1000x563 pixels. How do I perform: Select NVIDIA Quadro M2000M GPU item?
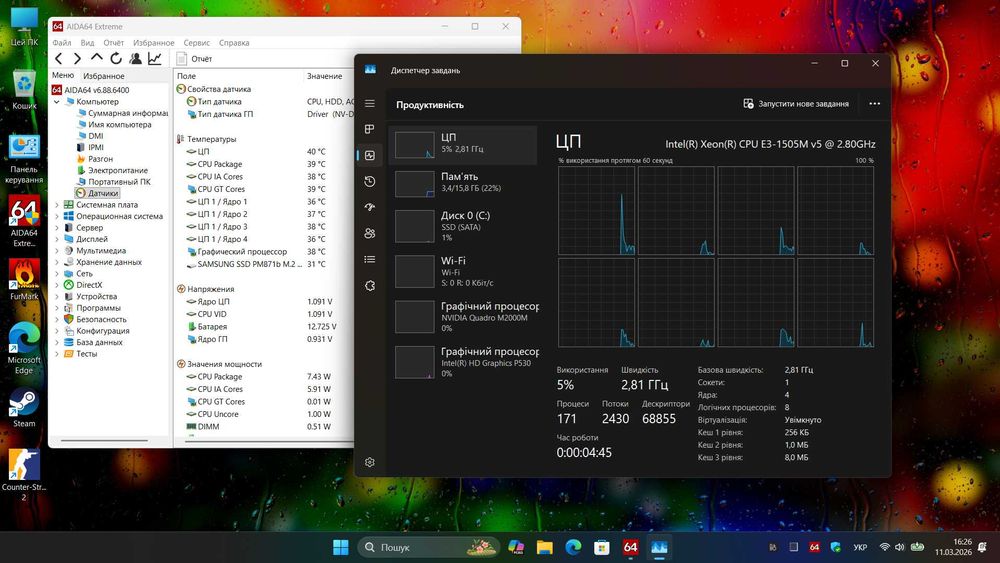click(464, 317)
